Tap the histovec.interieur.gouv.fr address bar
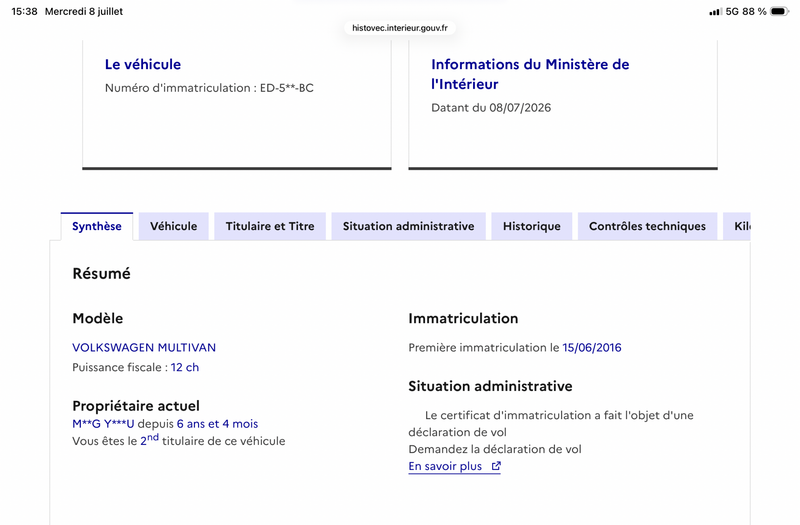The width and height of the screenshot is (800, 525). pos(399,28)
